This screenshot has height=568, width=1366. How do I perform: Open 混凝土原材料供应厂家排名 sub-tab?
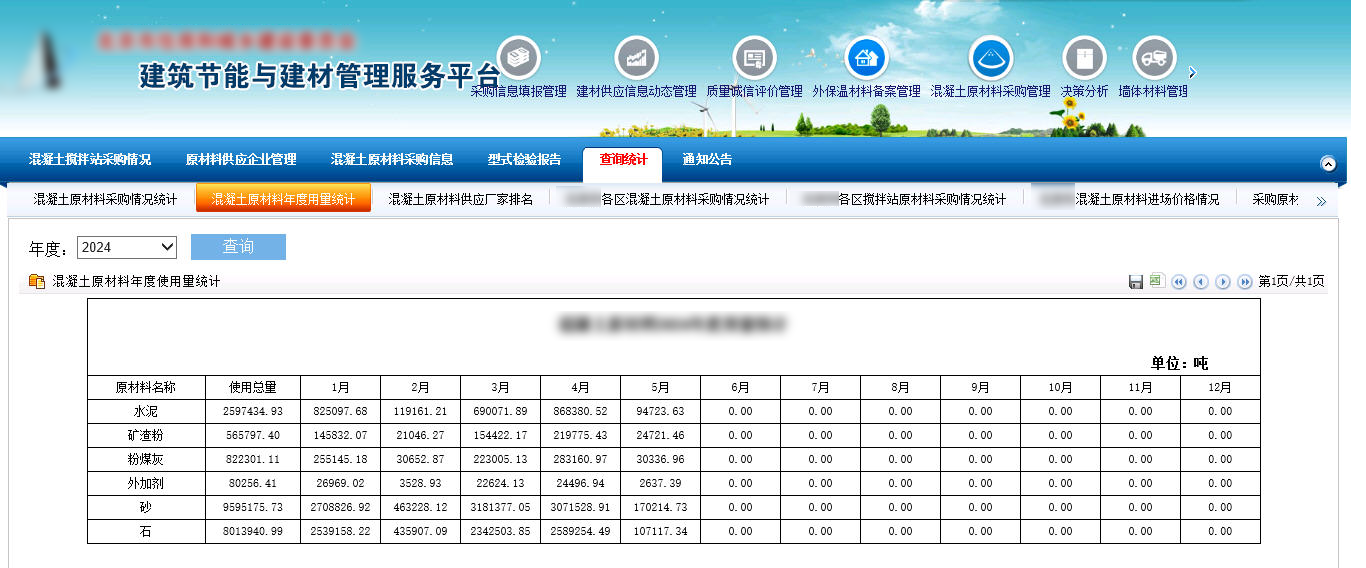click(x=461, y=199)
